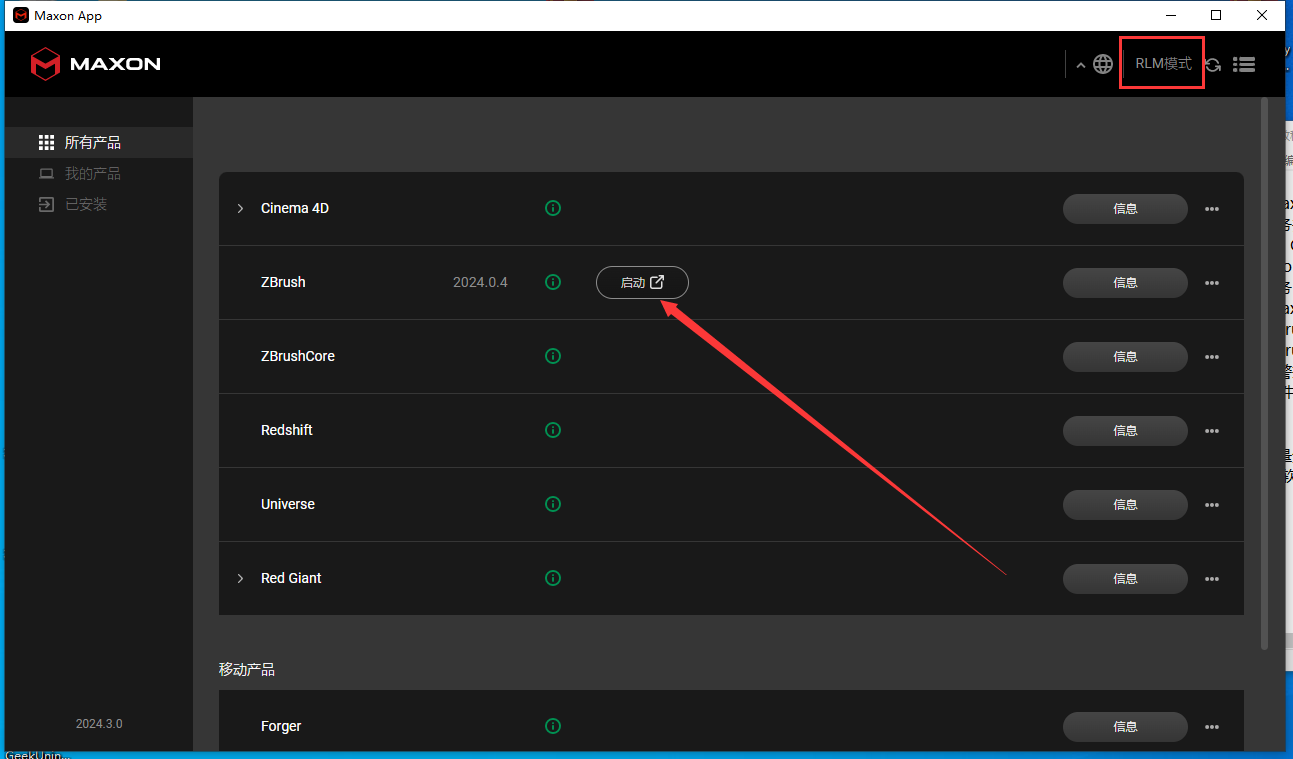Expand the Red Giant row
Viewport: 1293px width, 759px height.
pos(240,578)
